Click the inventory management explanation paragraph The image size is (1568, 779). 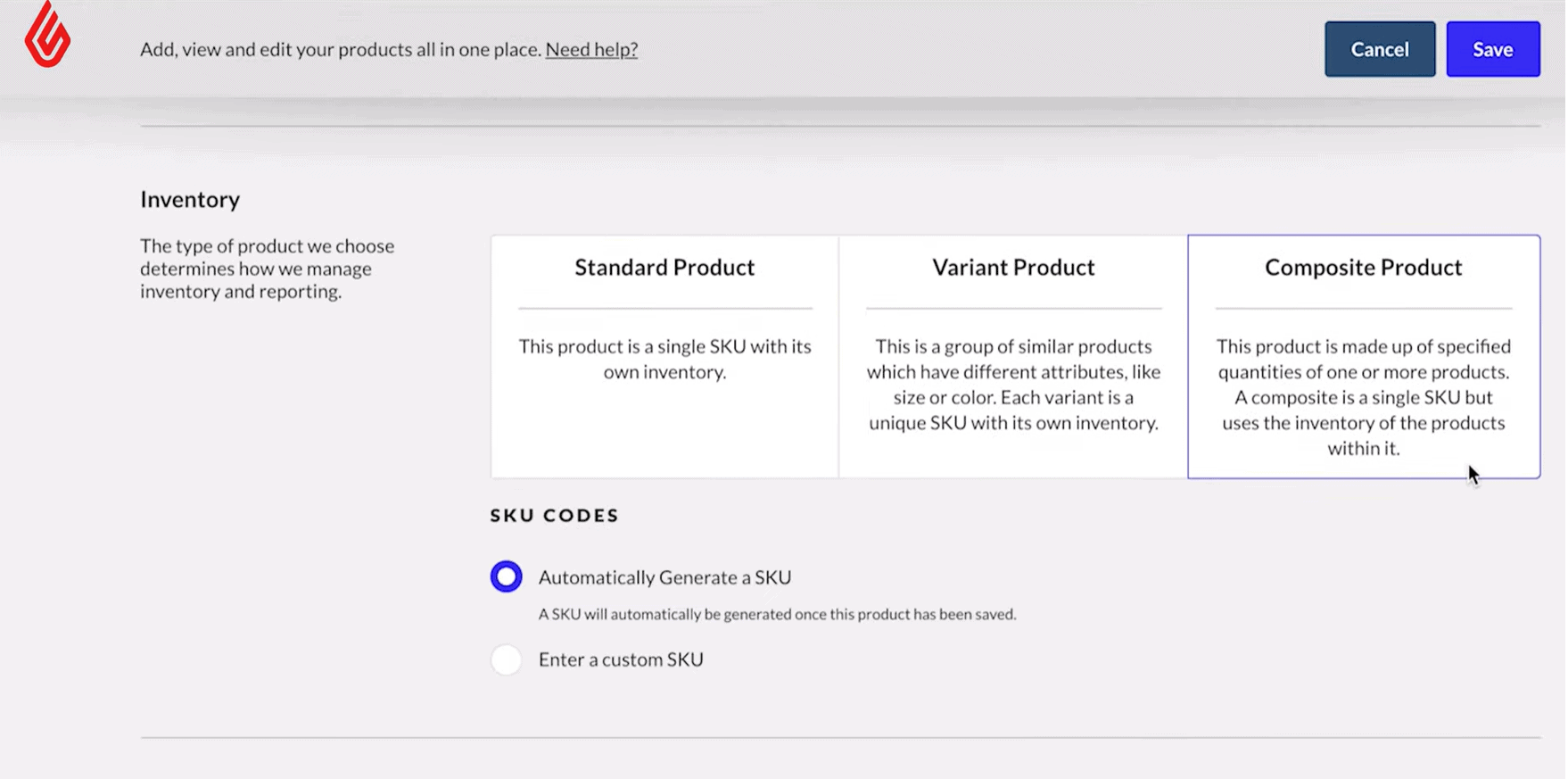click(x=266, y=268)
